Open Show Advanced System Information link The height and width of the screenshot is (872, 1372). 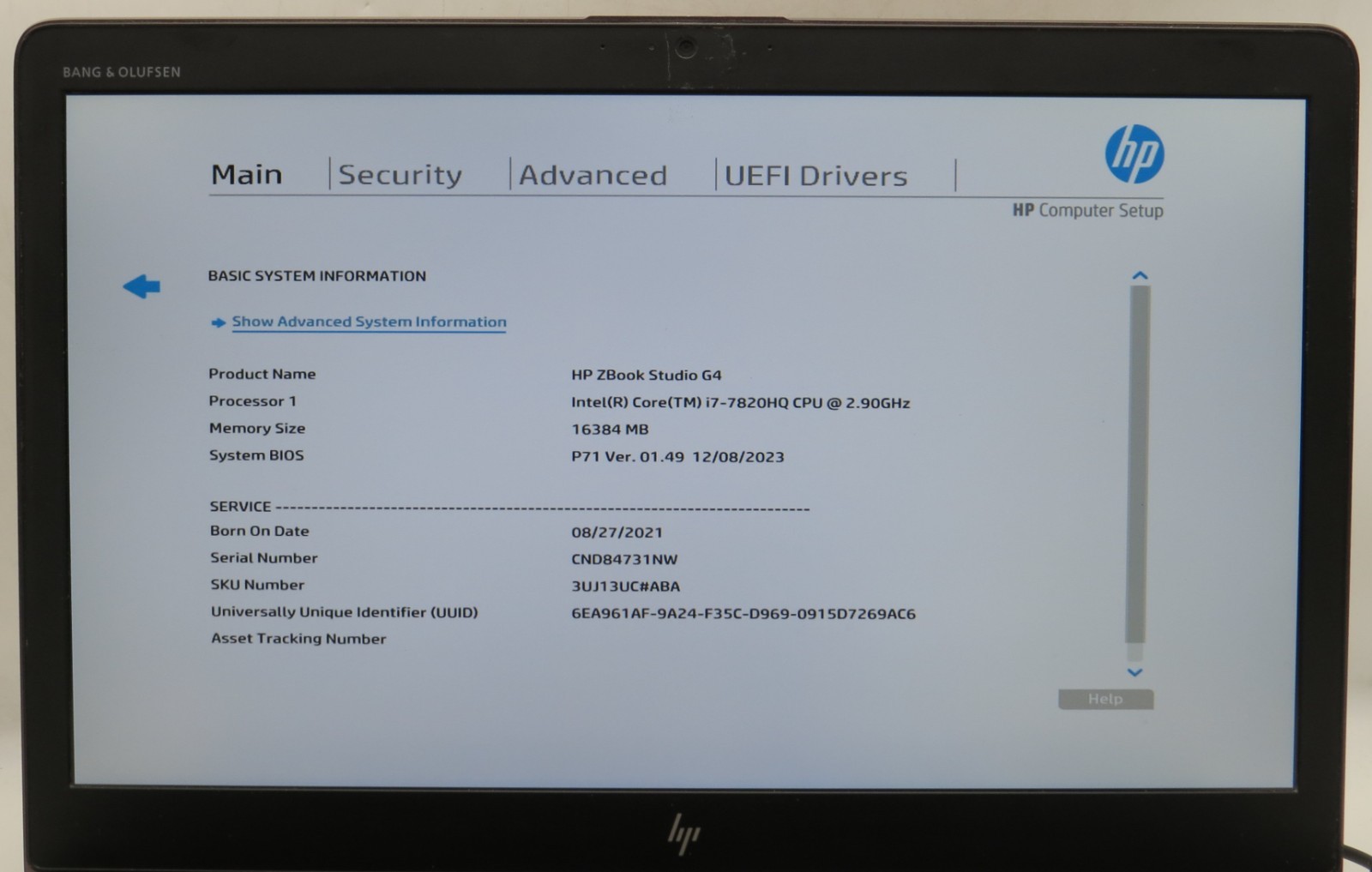pyautogui.click(x=369, y=322)
